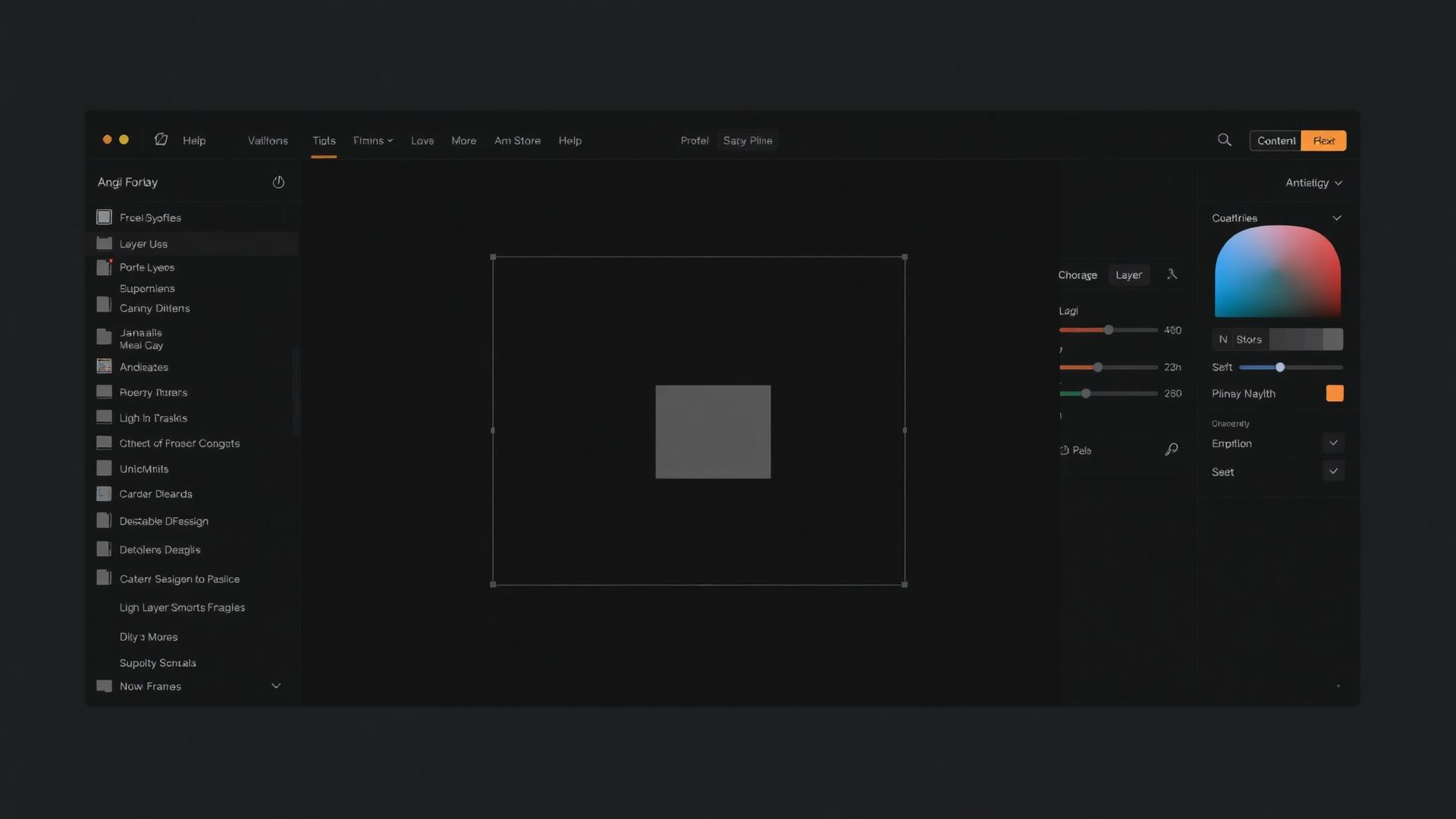Image resolution: width=1456 pixels, height=819 pixels.
Task: Click the Profel link
Action: point(695,140)
